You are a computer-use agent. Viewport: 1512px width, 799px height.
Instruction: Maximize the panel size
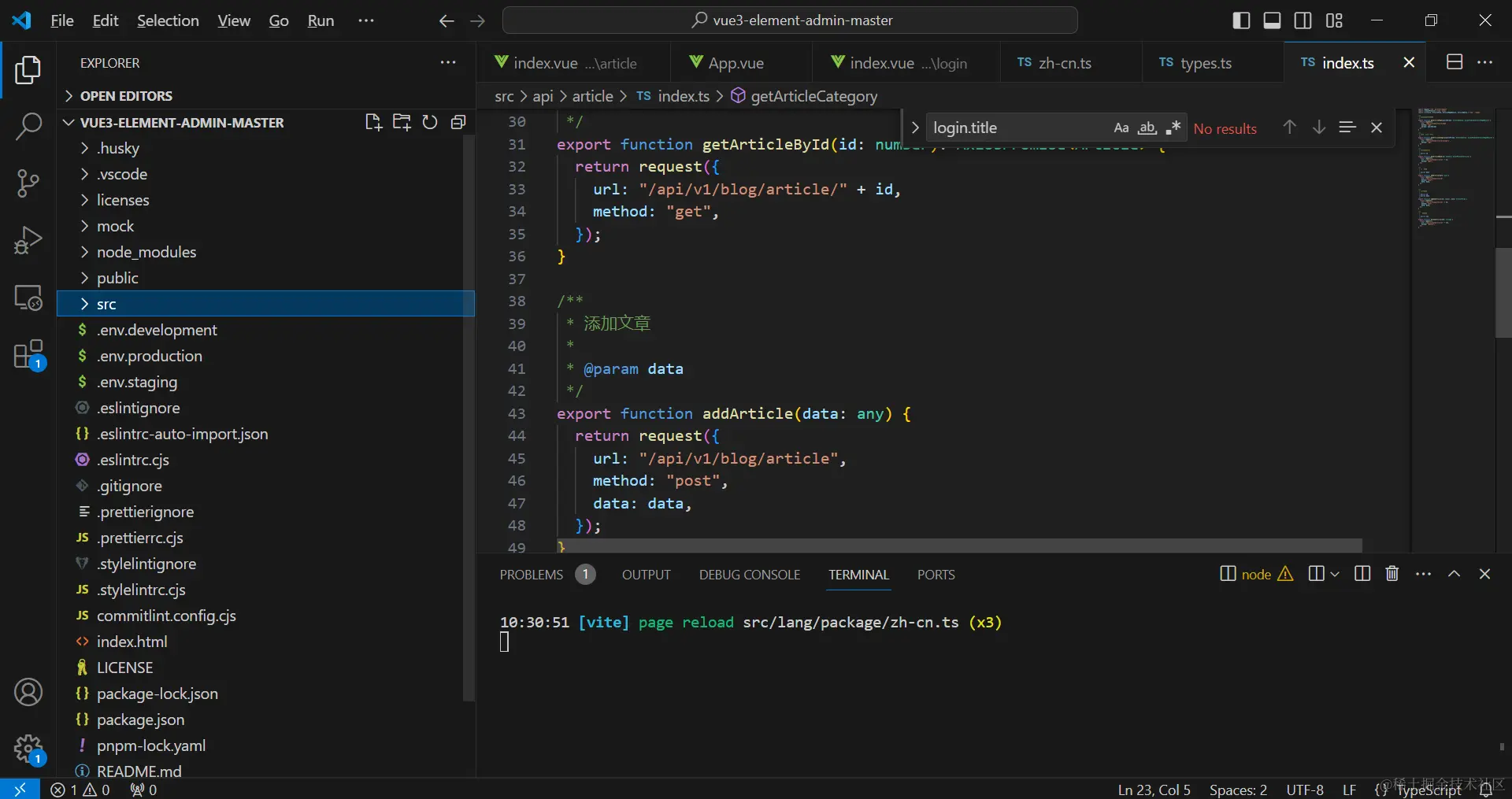pyautogui.click(x=1455, y=574)
